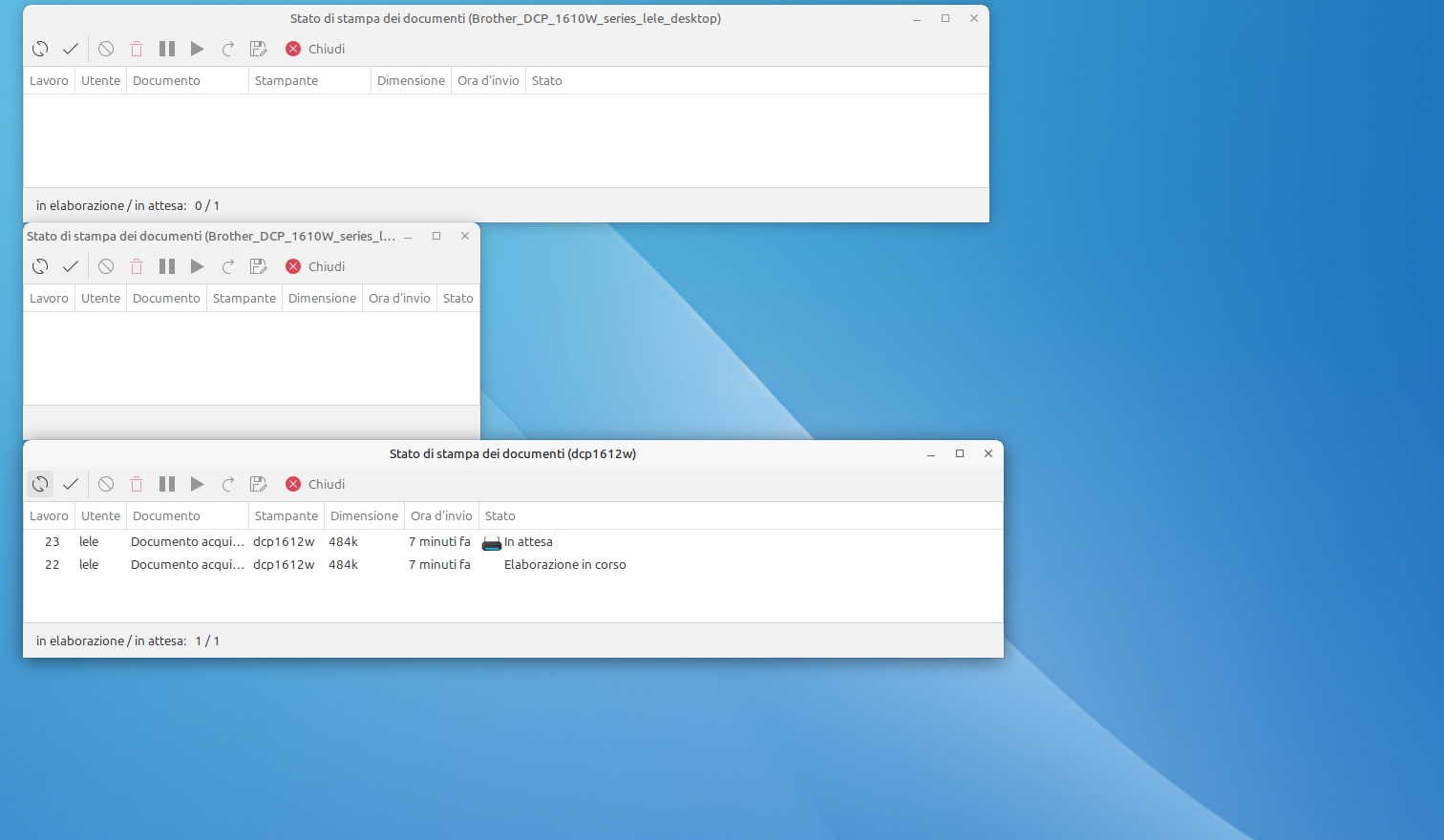Sort by Ora d'invio in dcp1612w window

coord(441,515)
